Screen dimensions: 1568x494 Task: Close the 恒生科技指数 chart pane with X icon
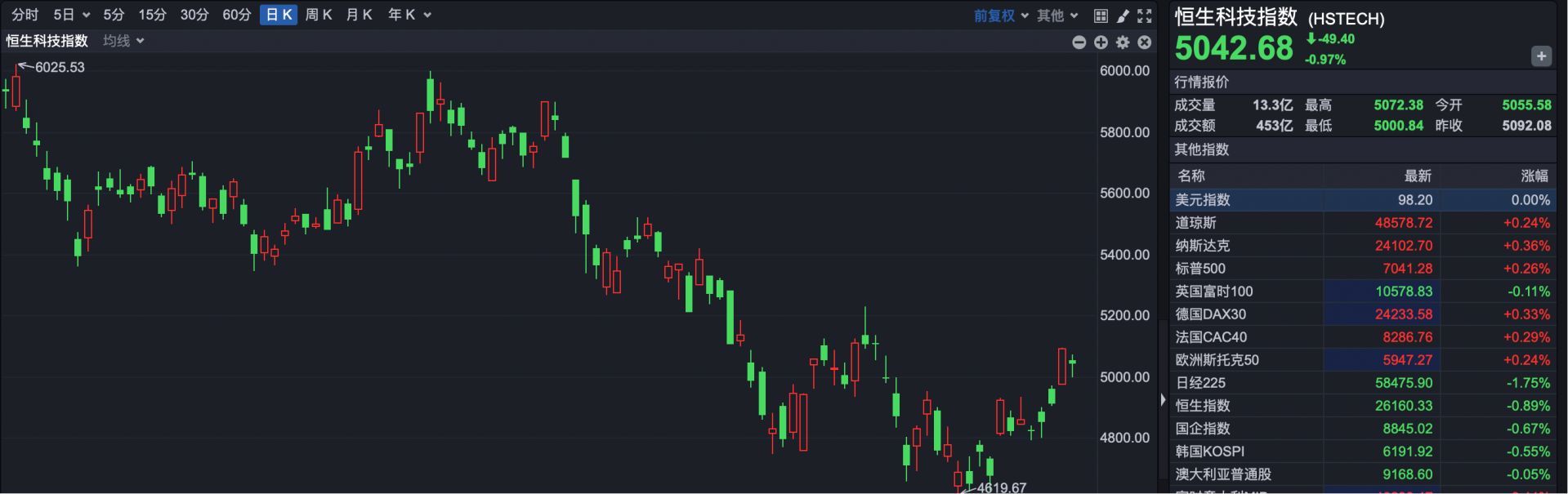pyautogui.click(x=1145, y=42)
